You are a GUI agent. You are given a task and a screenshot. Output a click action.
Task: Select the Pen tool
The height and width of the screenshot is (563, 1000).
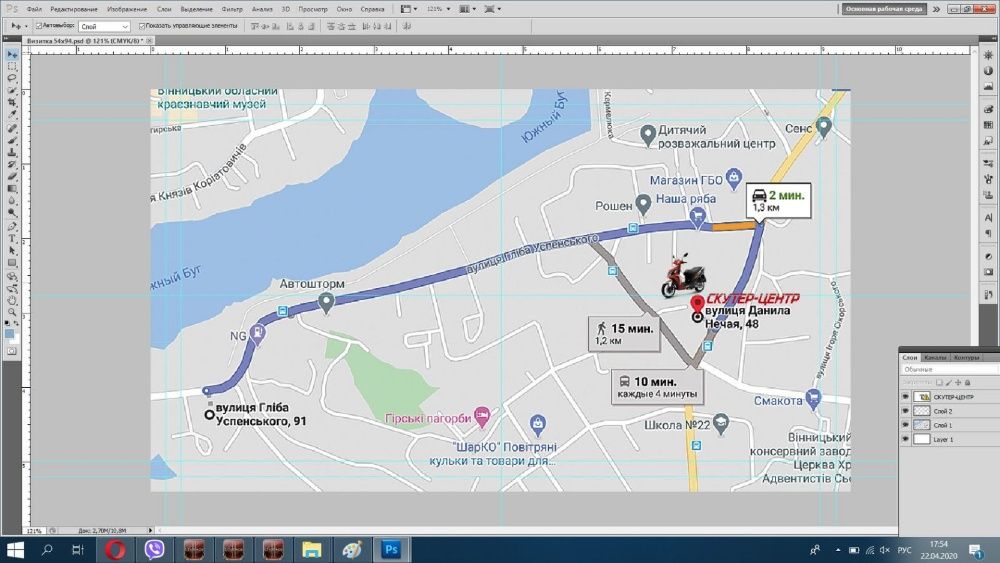(12, 226)
